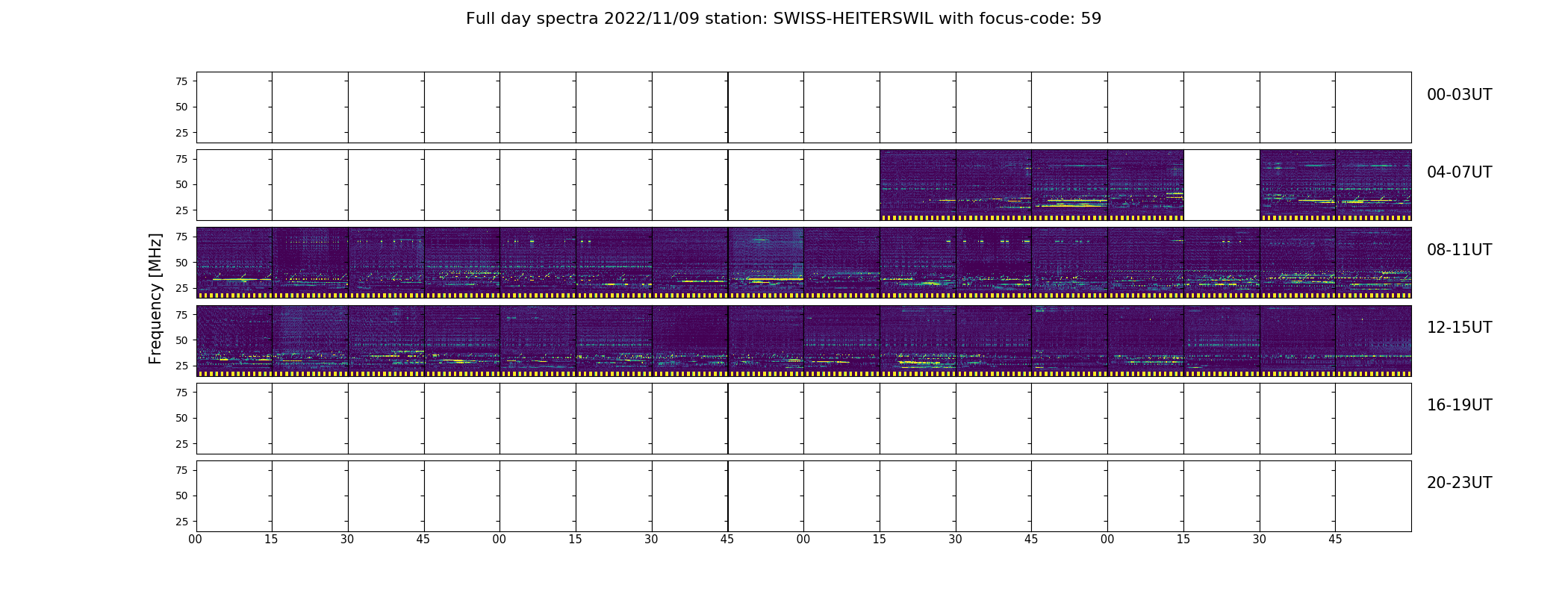Click the 75 tick label of the 04-07UT row
1568x597 pixels.
181,159
